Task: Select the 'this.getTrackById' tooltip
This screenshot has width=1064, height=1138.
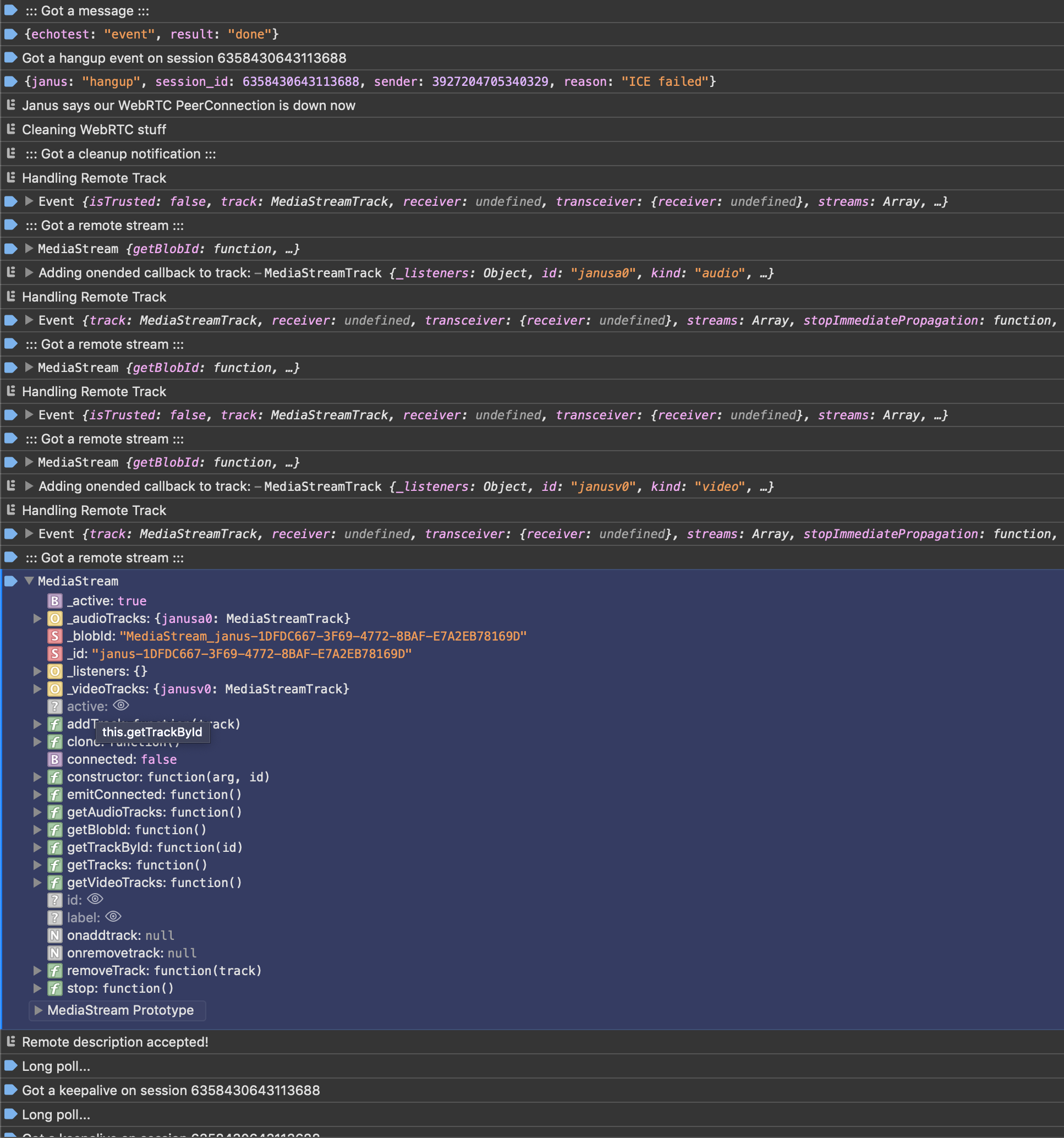Action: click(x=152, y=732)
